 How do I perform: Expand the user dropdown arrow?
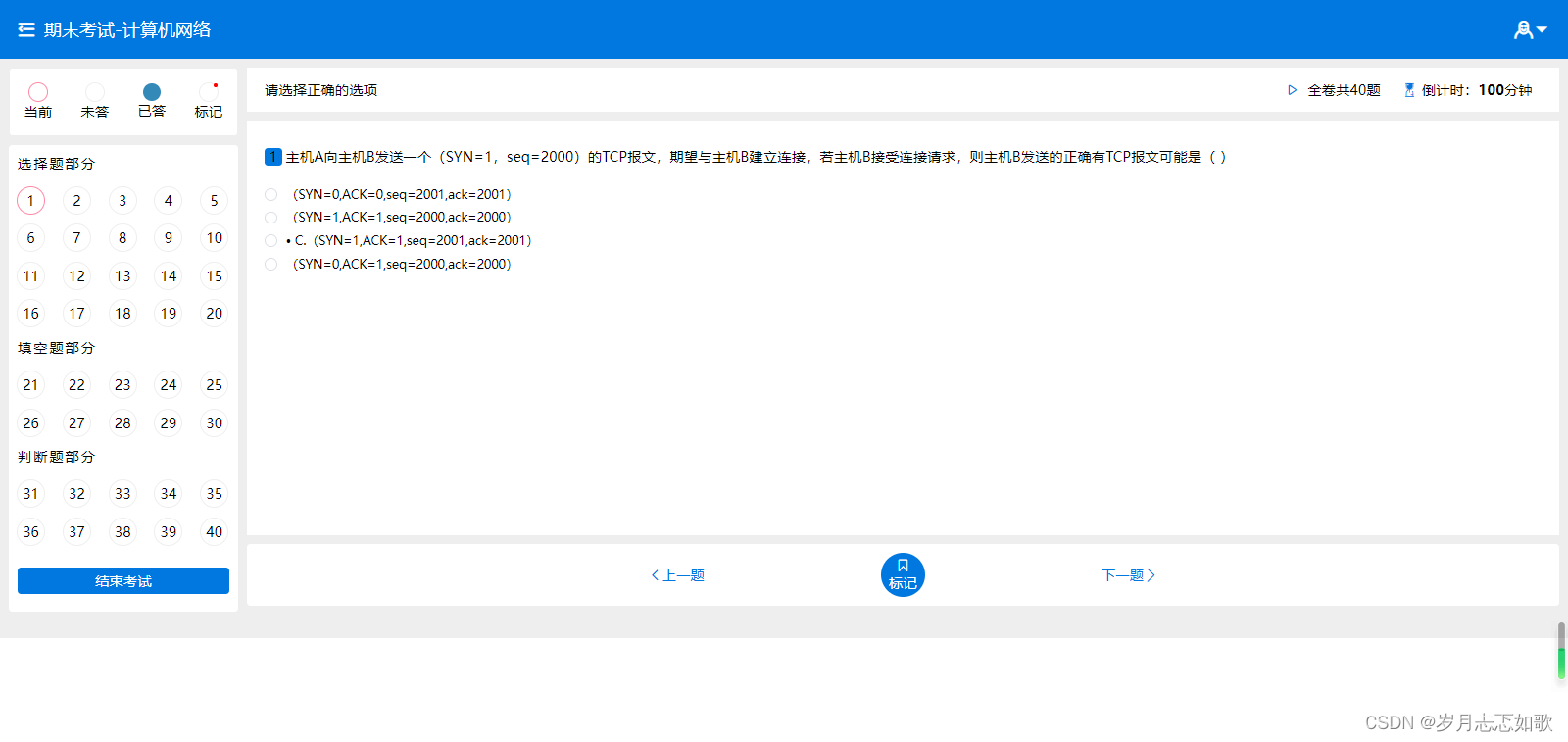(x=1543, y=30)
